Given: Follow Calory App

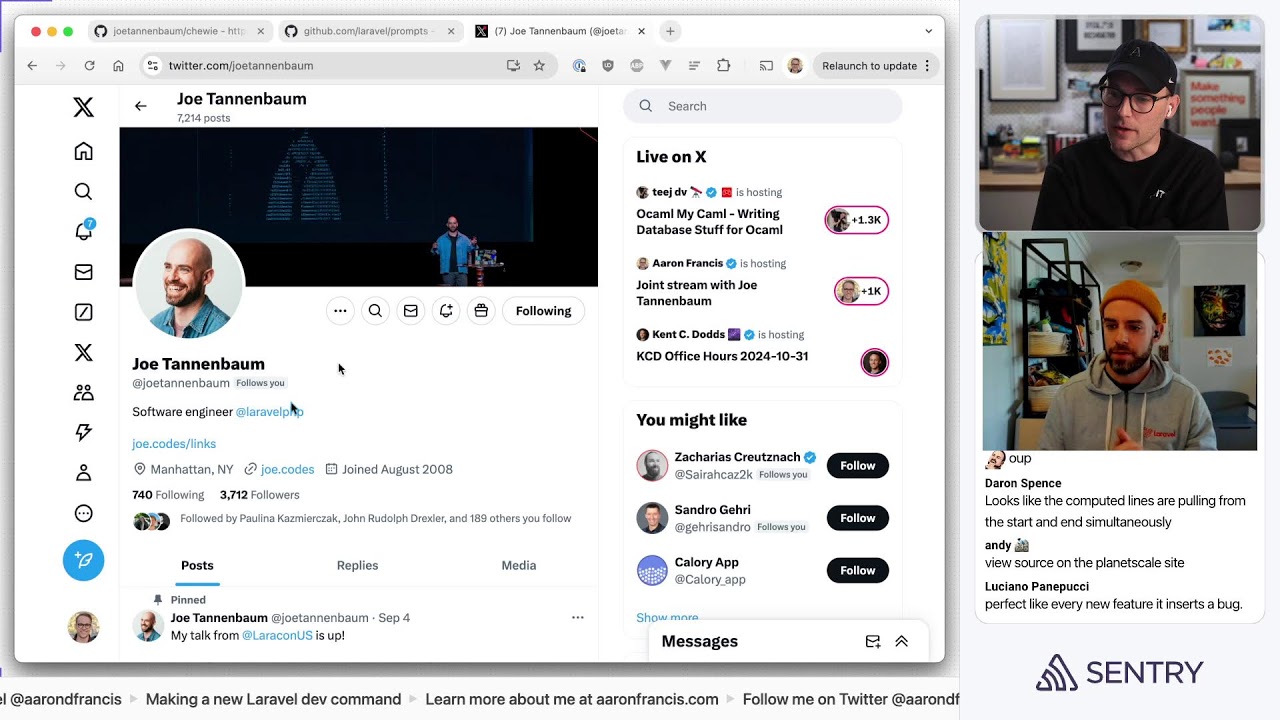Looking at the screenshot, I should click(858, 571).
